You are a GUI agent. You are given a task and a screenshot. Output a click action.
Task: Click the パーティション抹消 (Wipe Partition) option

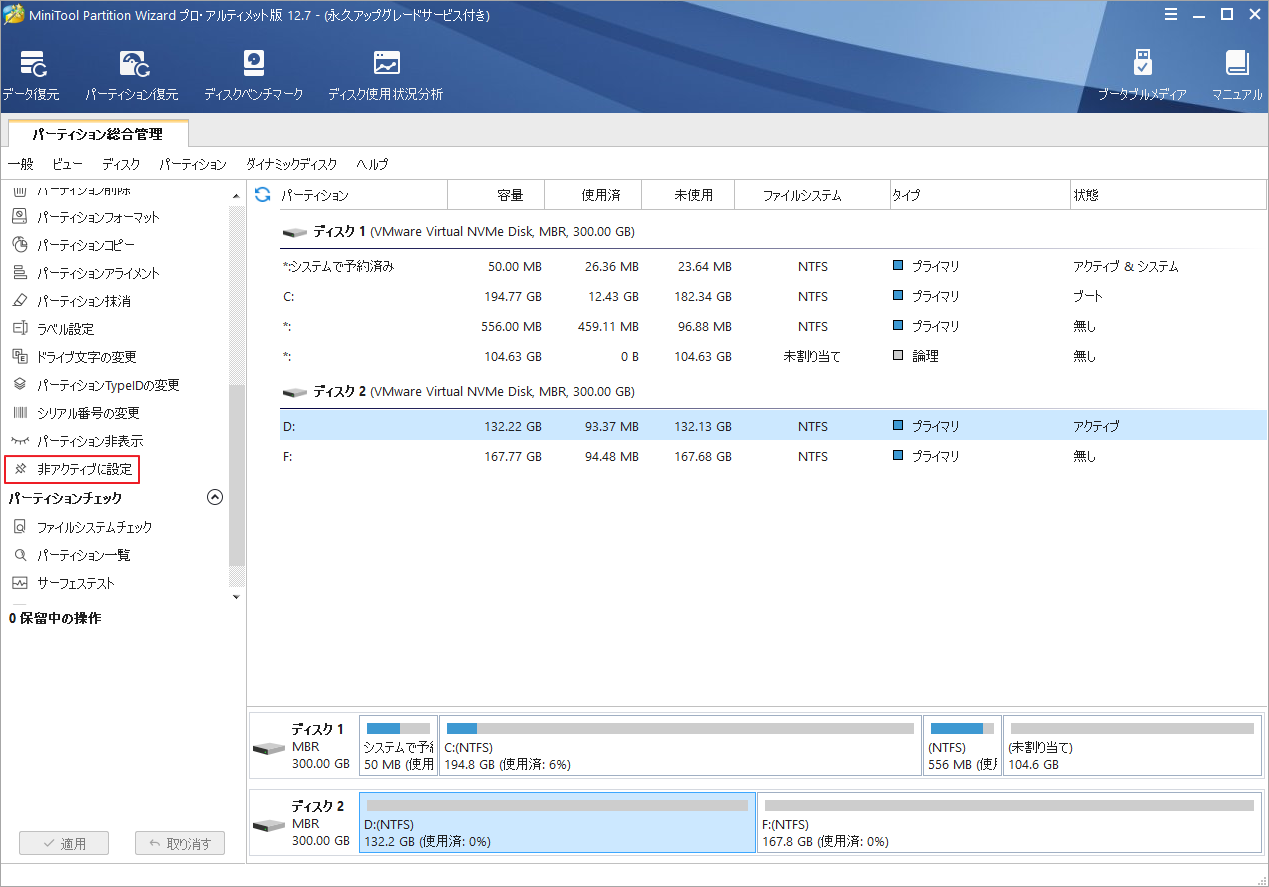pyautogui.click(x=83, y=301)
